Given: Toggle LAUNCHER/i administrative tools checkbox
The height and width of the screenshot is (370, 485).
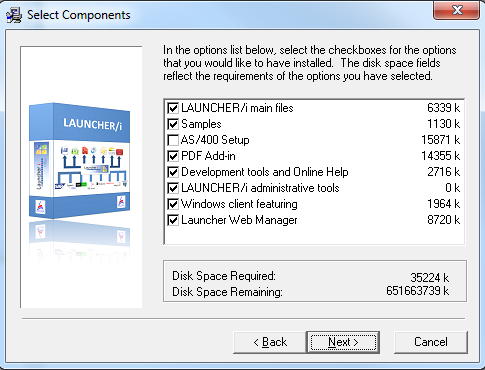Looking at the screenshot, I should tap(173, 188).
